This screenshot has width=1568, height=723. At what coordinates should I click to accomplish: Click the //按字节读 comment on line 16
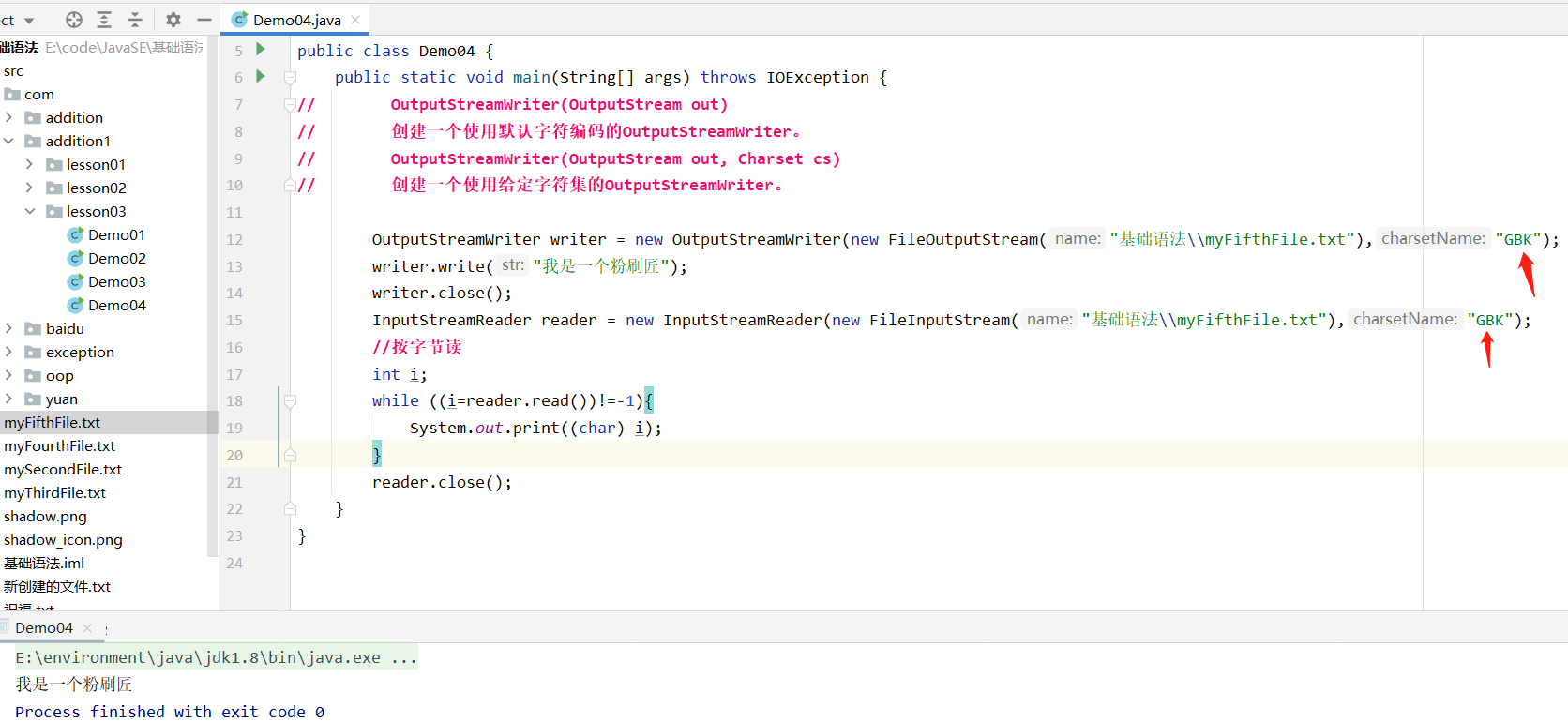pyautogui.click(x=417, y=347)
